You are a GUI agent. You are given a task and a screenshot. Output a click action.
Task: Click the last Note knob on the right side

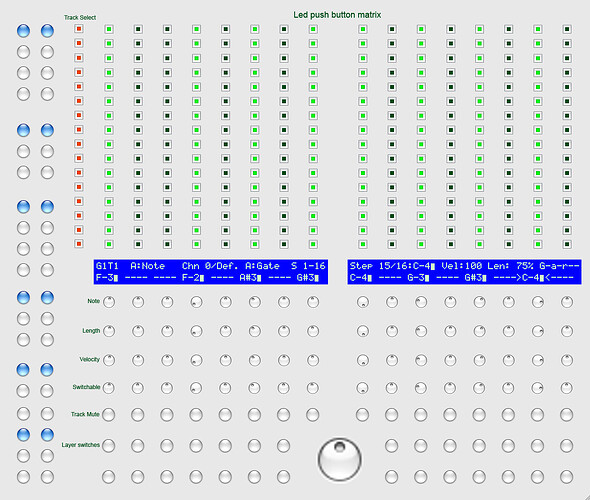(x=567, y=302)
